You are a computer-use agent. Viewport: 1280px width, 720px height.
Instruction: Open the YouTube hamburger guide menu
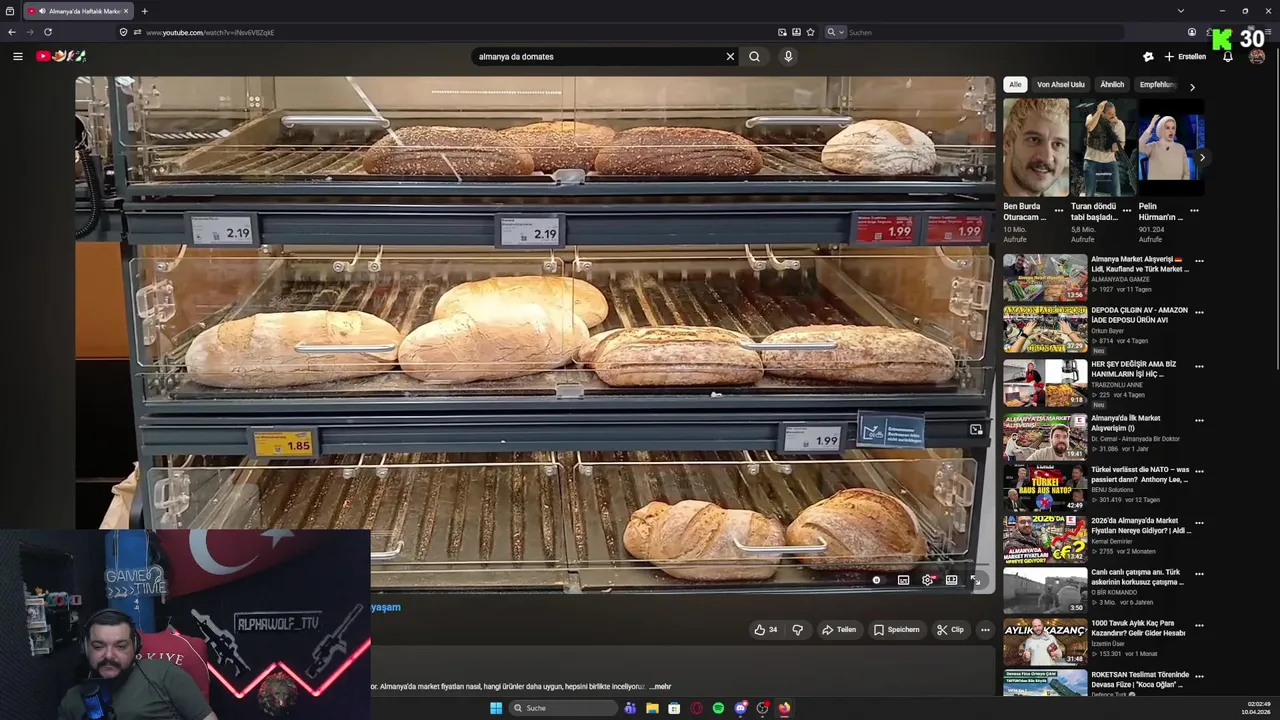point(17,57)
